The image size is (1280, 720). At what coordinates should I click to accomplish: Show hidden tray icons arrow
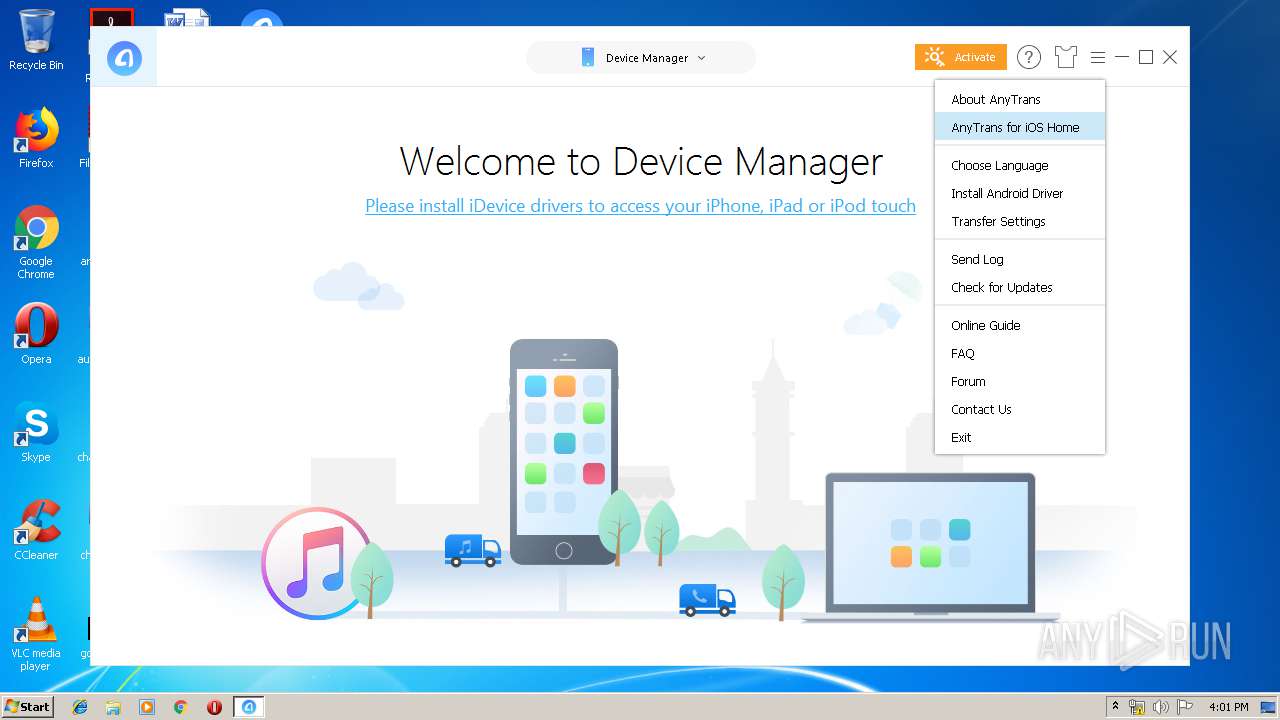coord(1115,707)
